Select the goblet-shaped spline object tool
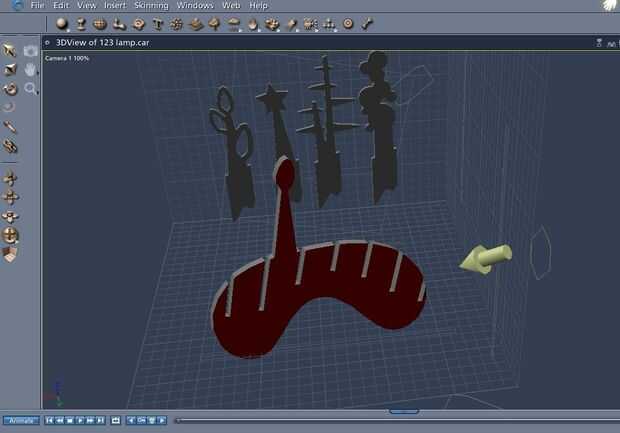The image size is (620, 433). coord(81,24)
